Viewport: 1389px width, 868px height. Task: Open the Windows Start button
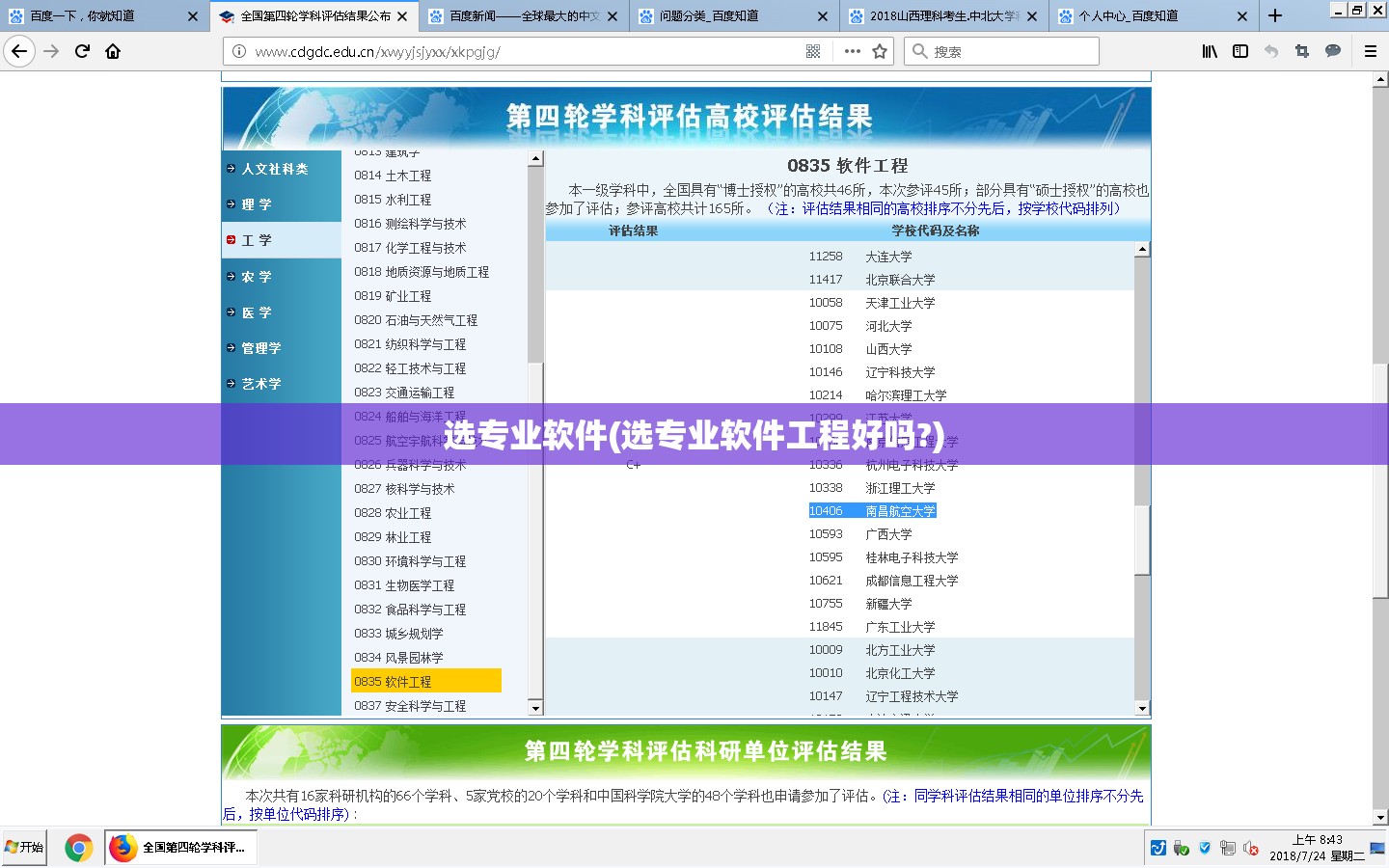(24, 847)
